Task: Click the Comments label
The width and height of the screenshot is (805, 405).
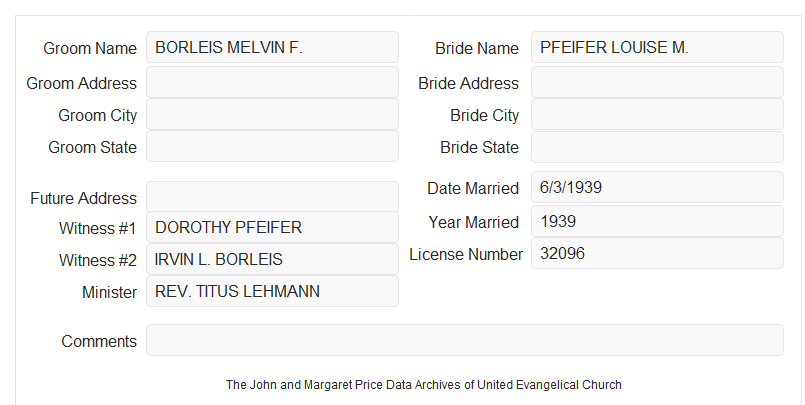Action: tap(99, 341)
